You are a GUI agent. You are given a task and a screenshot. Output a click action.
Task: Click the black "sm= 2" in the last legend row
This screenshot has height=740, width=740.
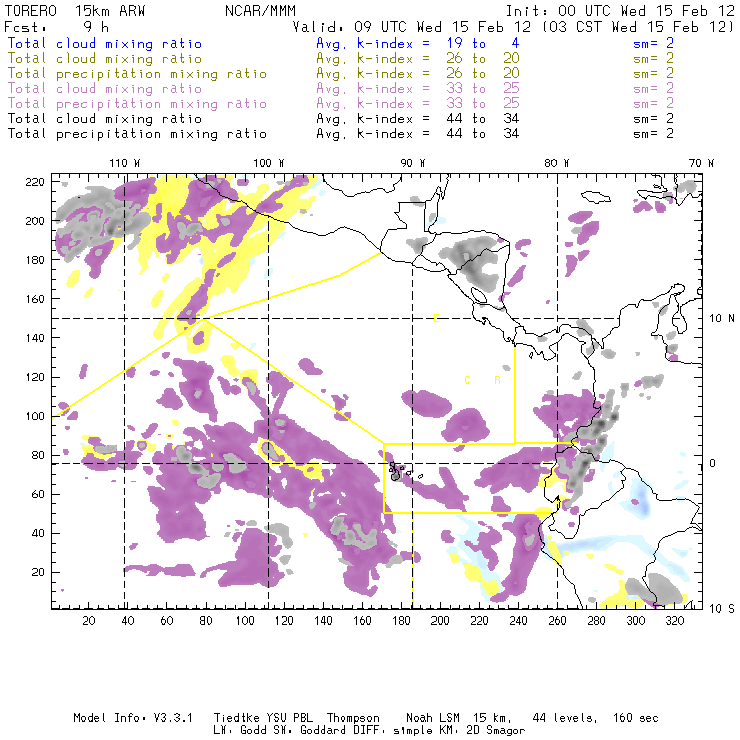(653, 134)
